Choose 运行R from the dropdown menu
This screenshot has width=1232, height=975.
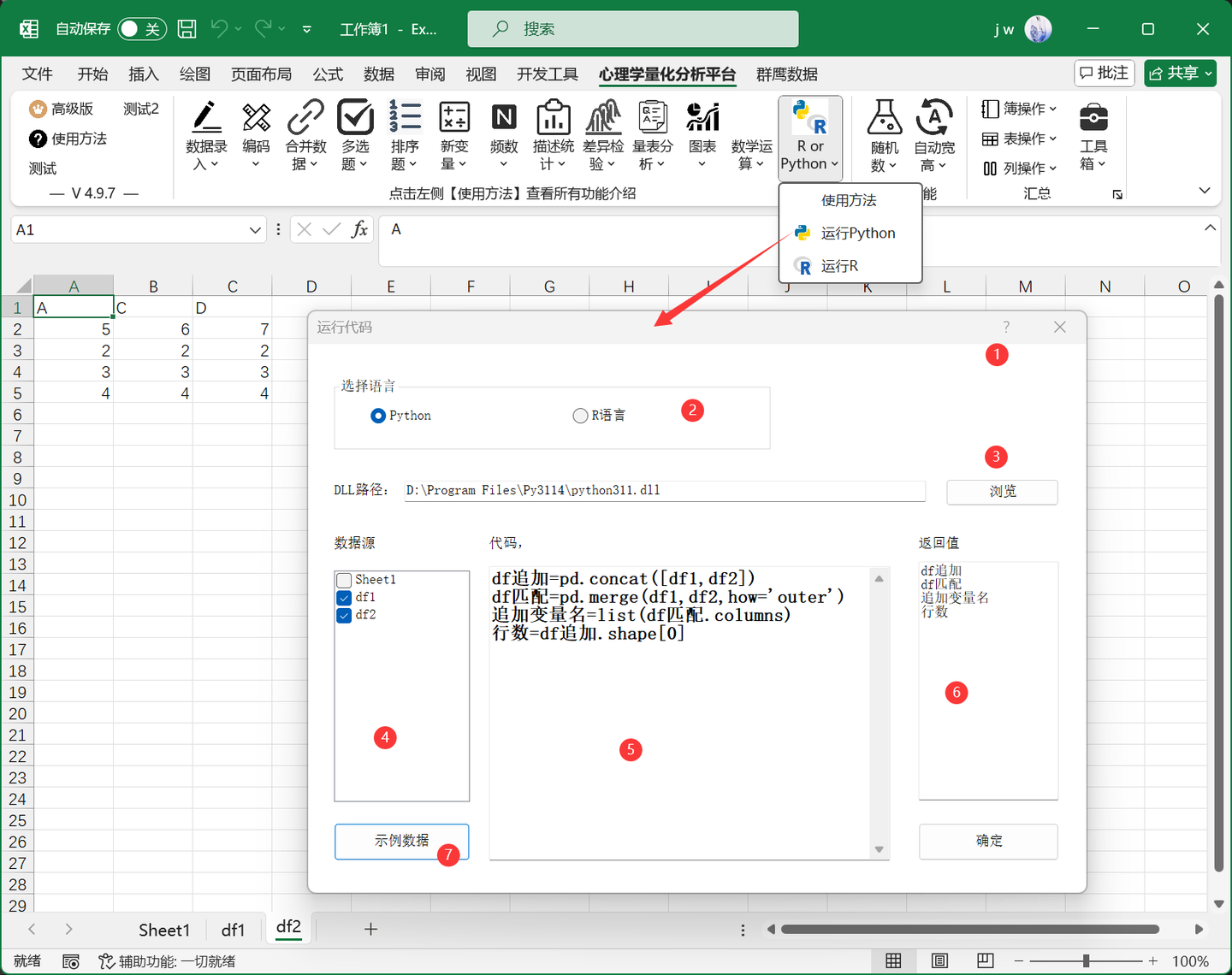point(850,266)
